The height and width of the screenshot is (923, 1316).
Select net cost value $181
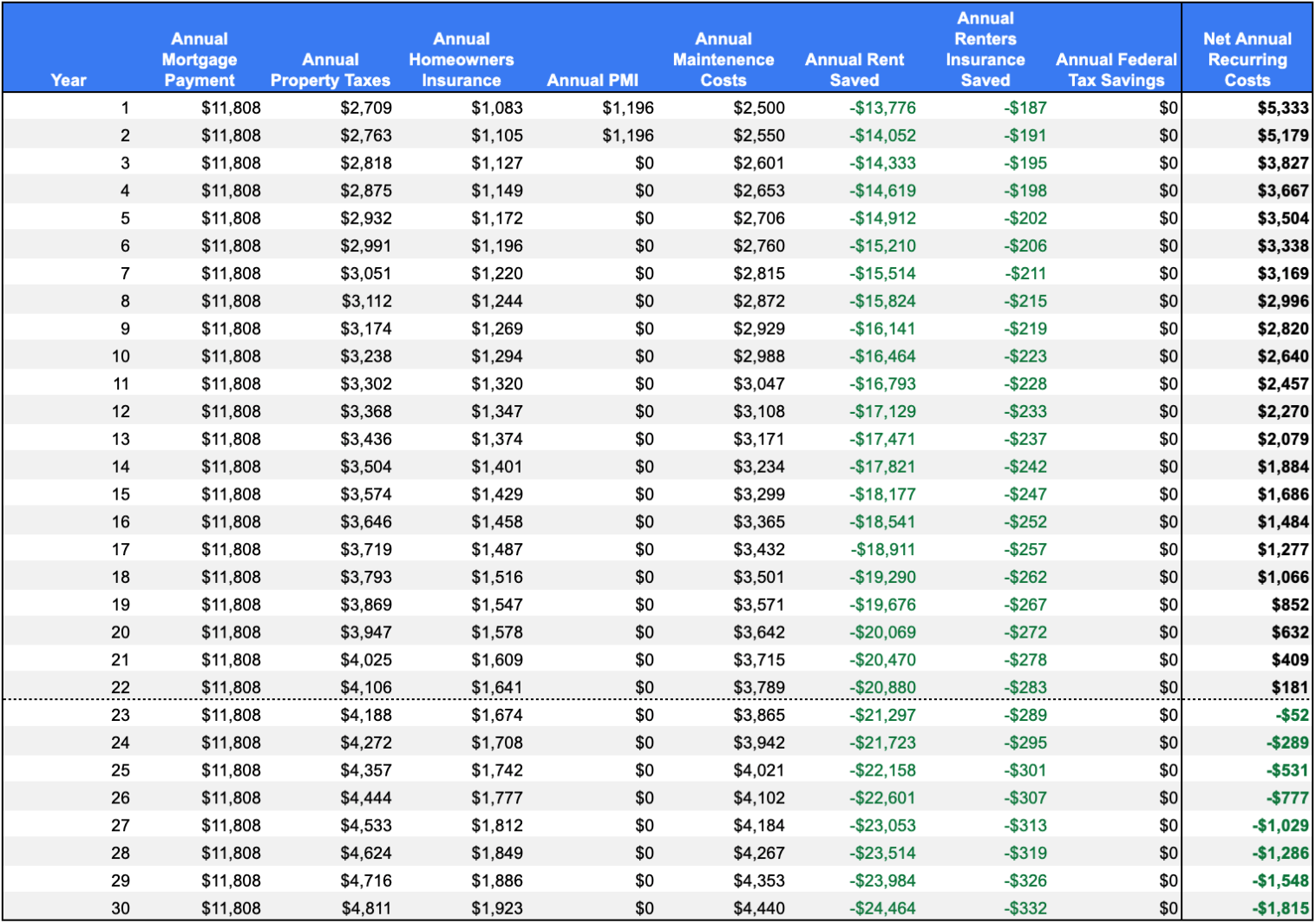1290,688
